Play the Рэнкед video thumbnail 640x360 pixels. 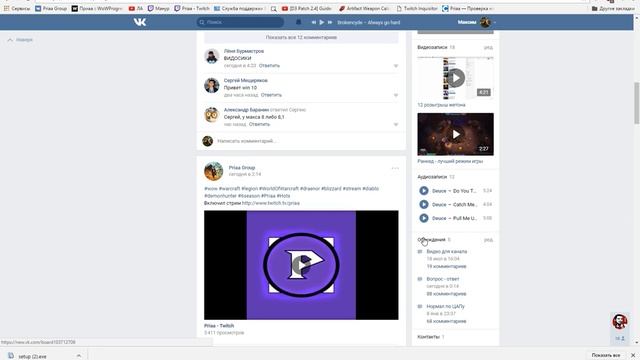pyautogui.click(x=456, y=134)
